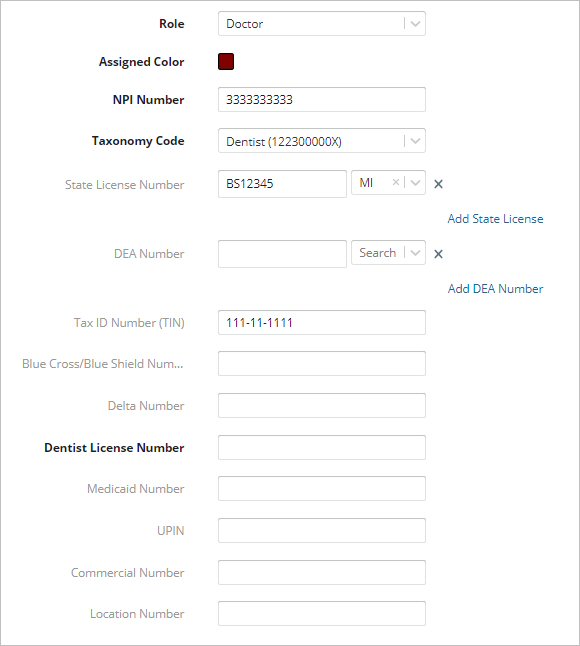Remove the State License Number row
Image resolution: width=580 pixels, height=646 pixels.
coord(438,184)
